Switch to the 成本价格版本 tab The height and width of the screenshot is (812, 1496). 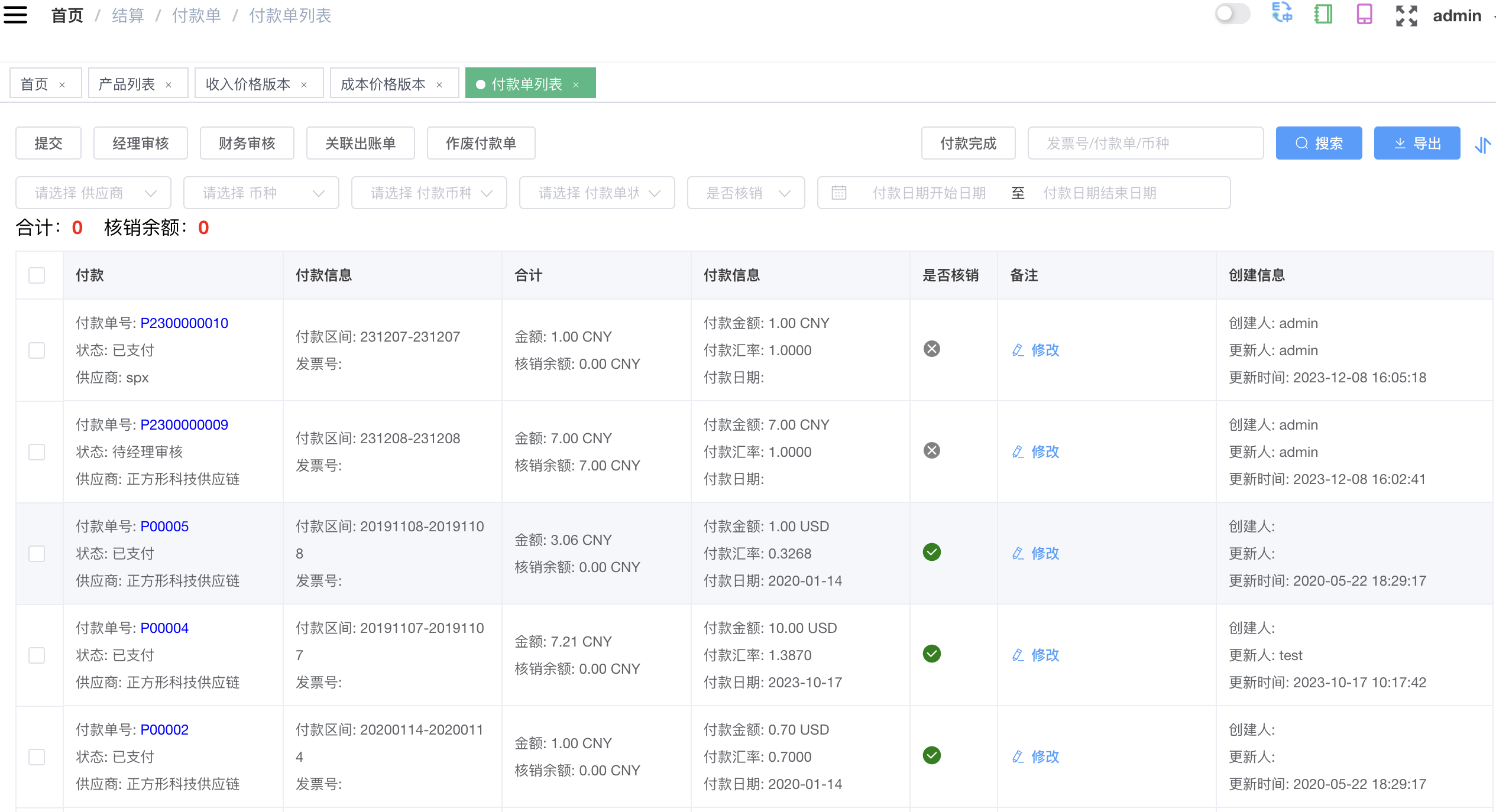pyautogui.click(x=383, y=83)
